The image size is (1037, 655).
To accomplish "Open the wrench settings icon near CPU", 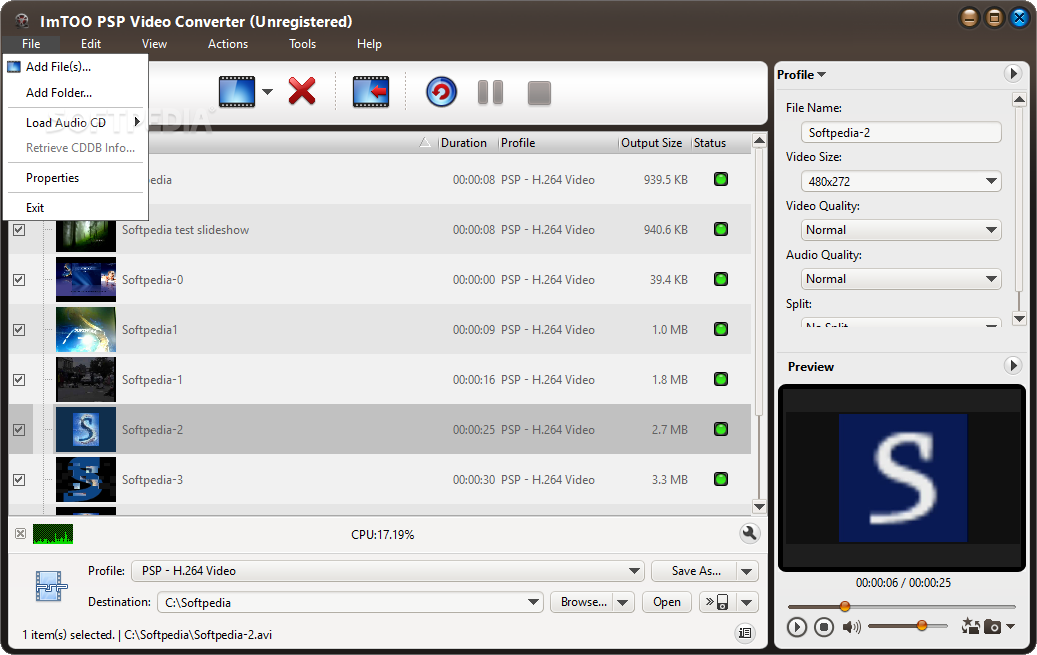I will 749,533.
